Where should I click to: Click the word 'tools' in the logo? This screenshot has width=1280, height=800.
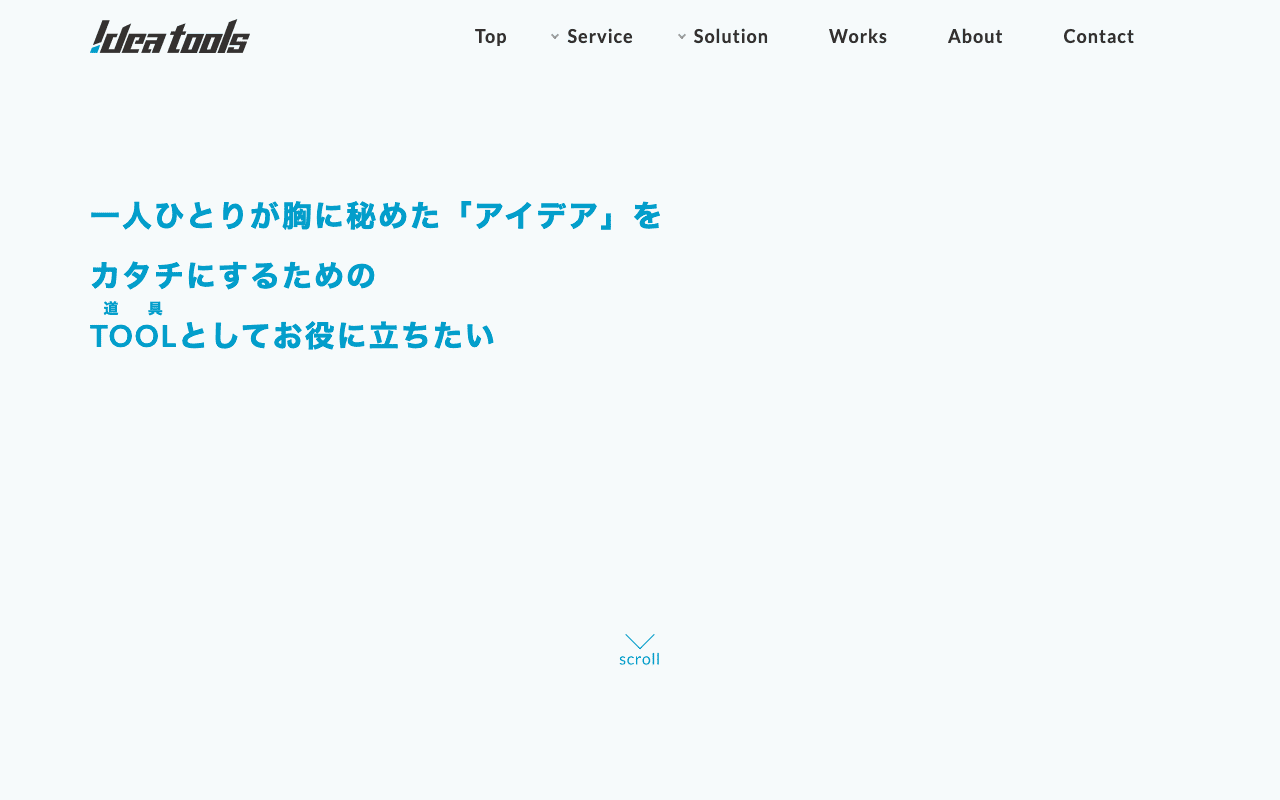(x=208, y=37)
